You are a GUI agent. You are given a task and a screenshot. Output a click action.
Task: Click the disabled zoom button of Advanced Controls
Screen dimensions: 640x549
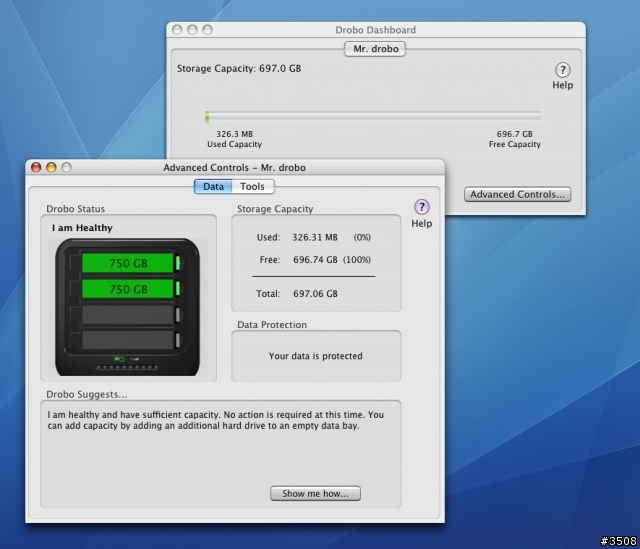[67, 167]
